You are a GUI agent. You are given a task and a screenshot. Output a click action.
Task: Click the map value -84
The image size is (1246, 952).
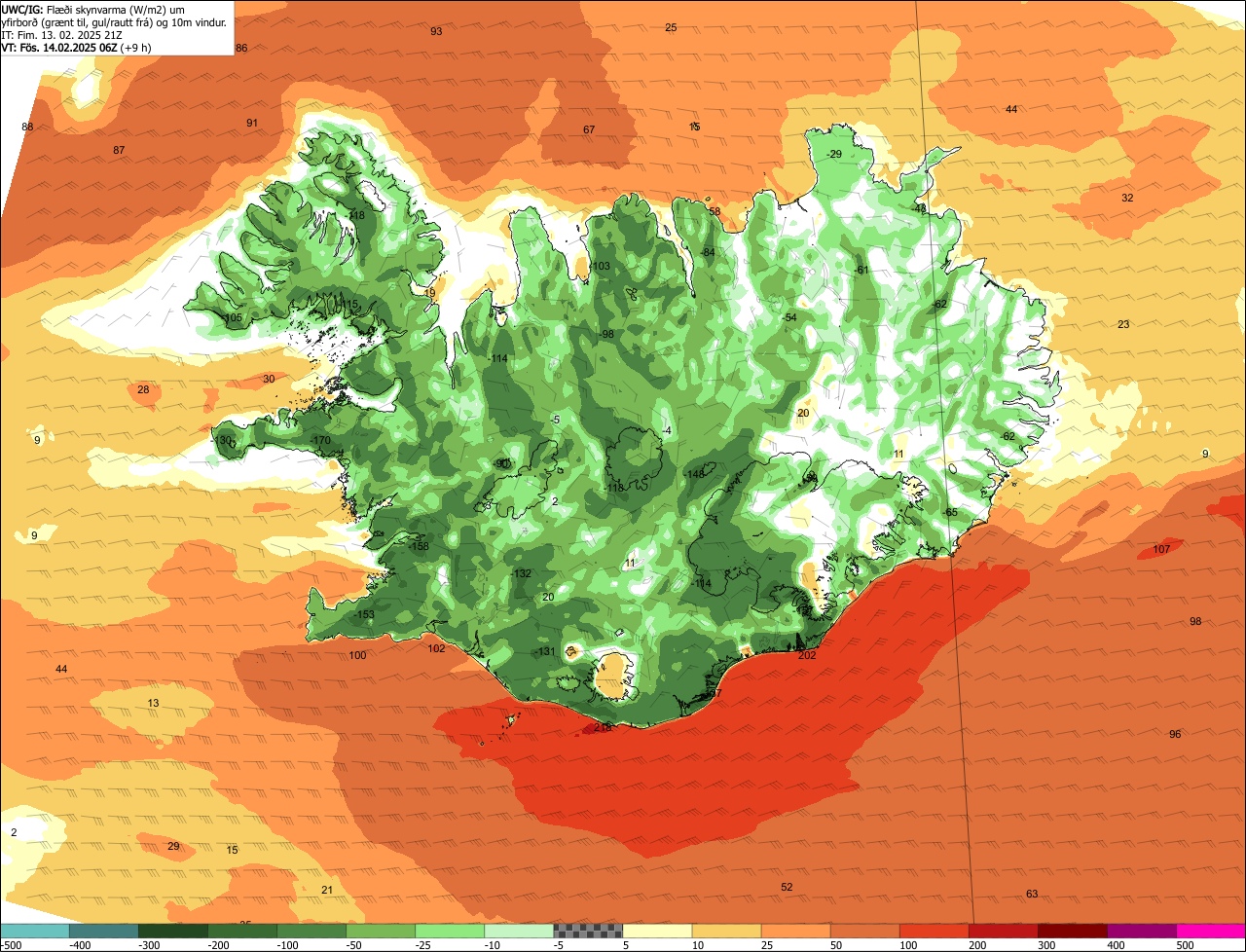pyautogui.click(x=707, y=253)
